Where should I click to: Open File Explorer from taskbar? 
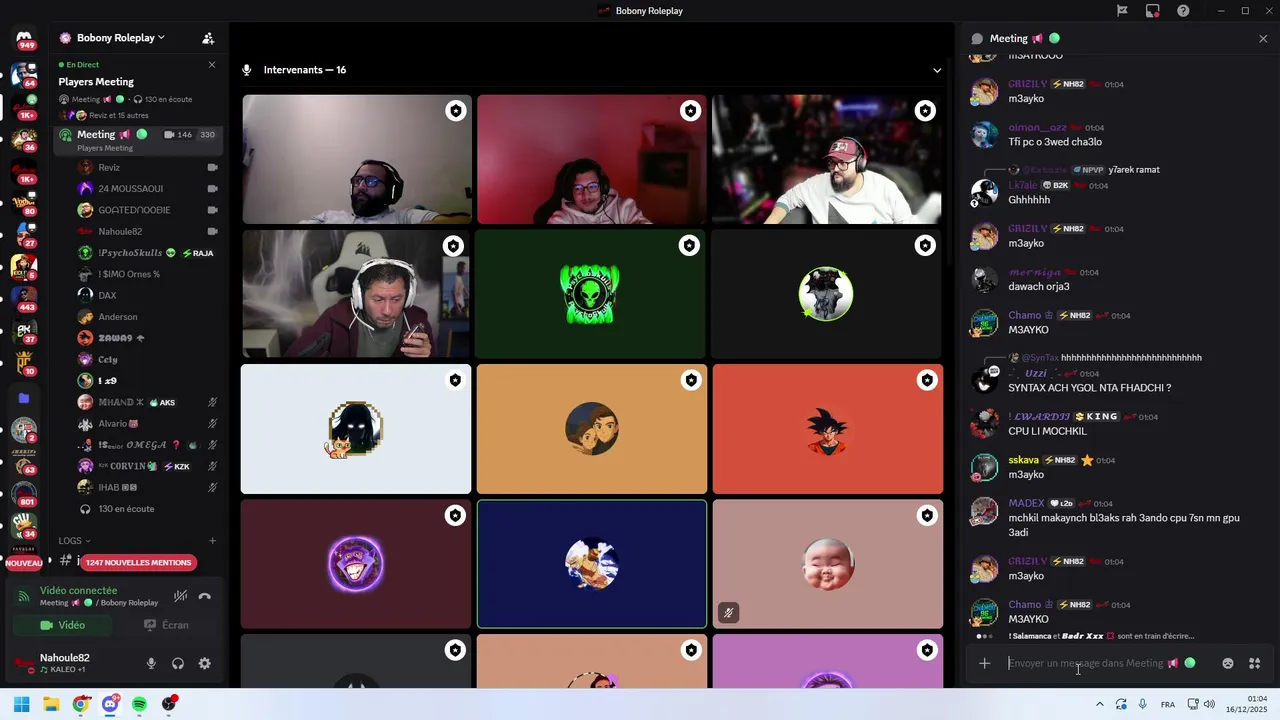tap(51, 704)
